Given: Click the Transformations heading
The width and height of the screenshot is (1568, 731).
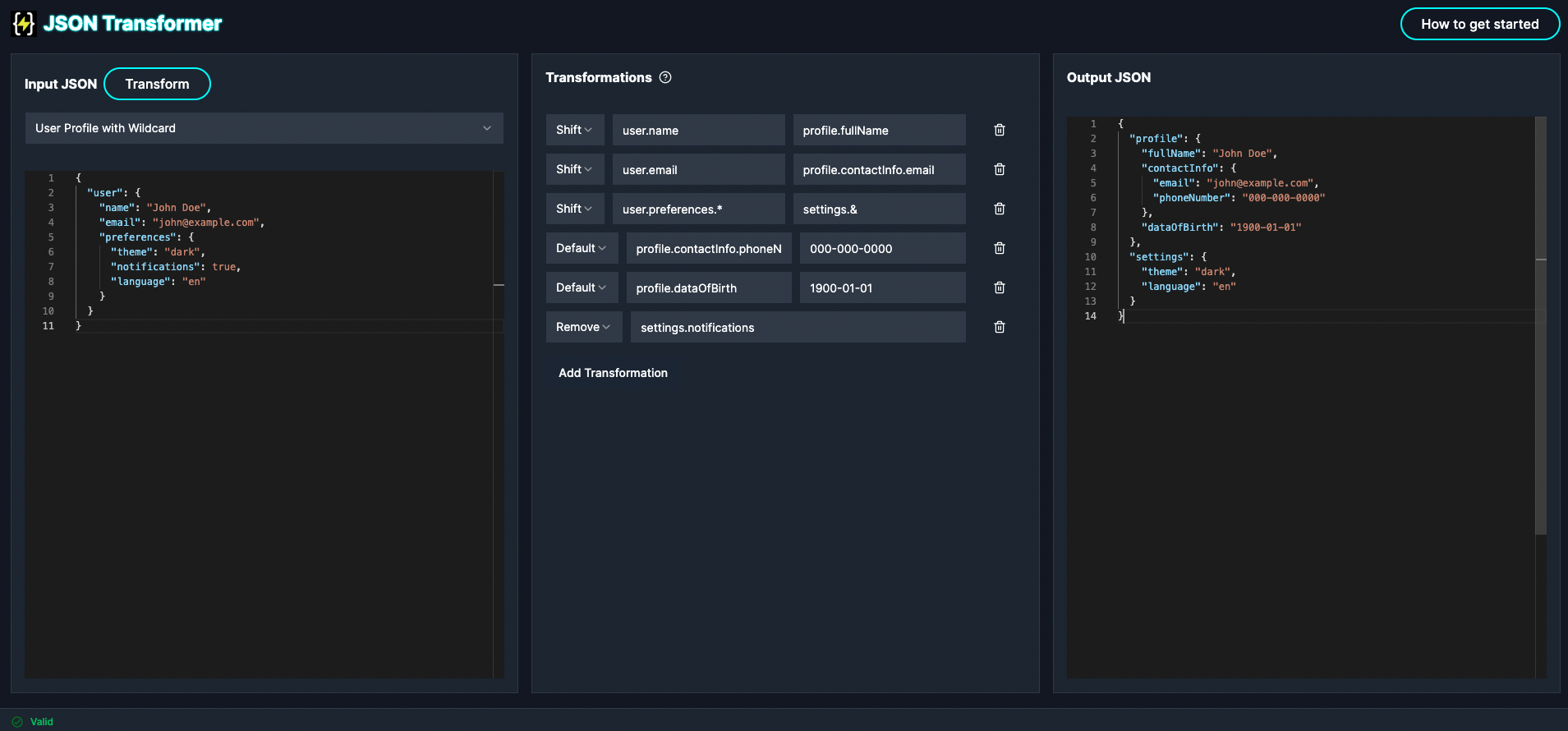Looking at the screenshot, I should [x=599, y=77].
